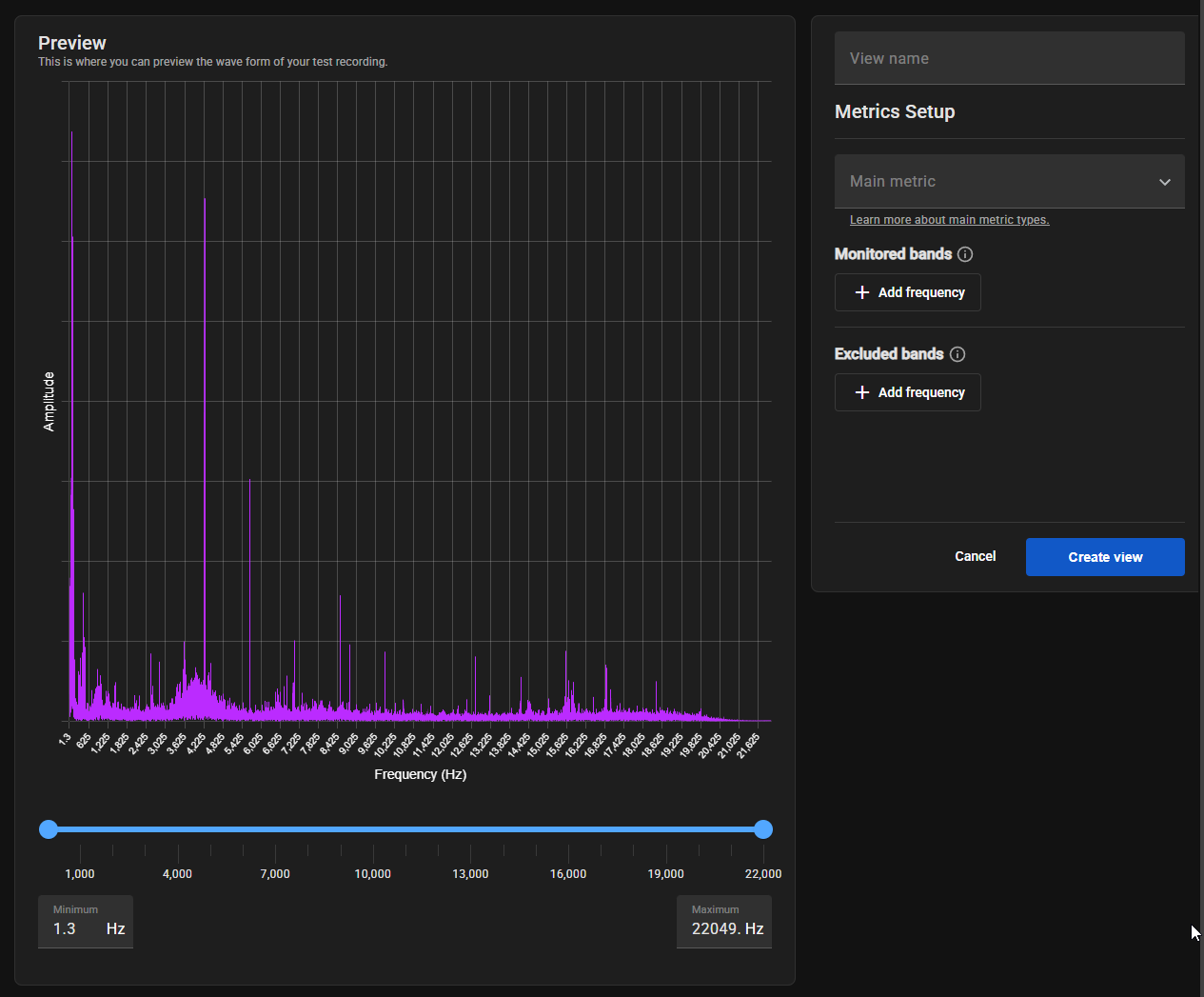Click the info icon beside Excluded bands
This screenshot has width=1204, height=997.
click(957, 354)
